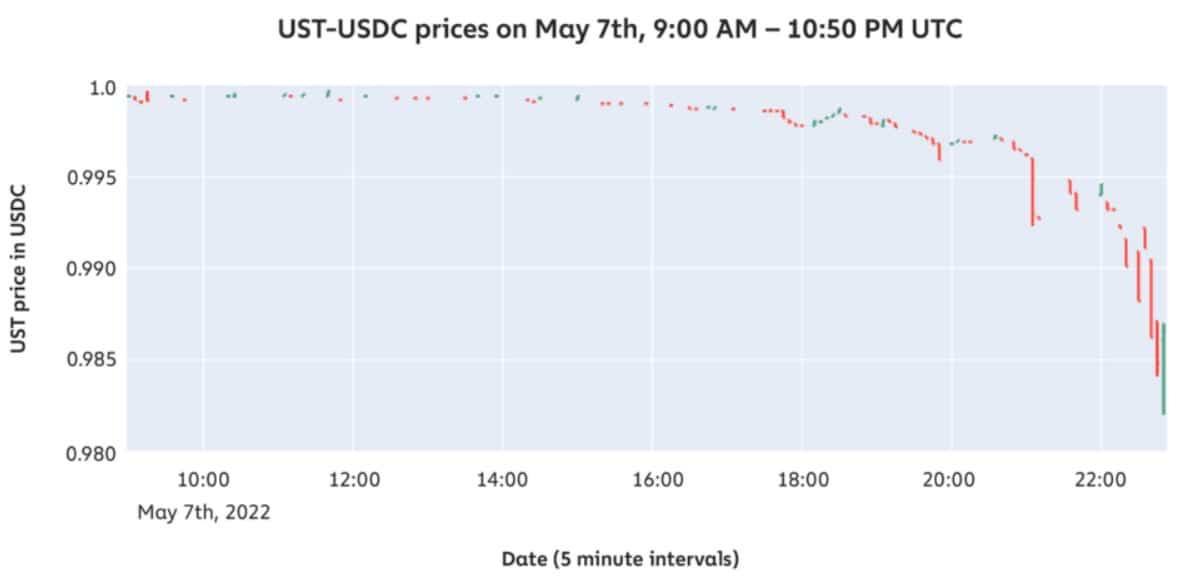This screenshot has height=576, width=1186.
Task: Select the 10:00 time axis tick label
Action: 204,481
